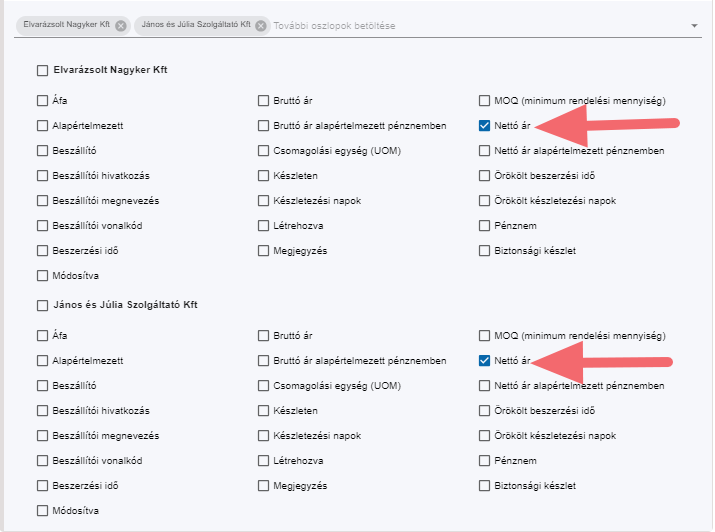Select all columns for János és Júlia Szolgáltató Kft
The height and width of the screenshot is (532, 715).
pyautogui.click(x=42, y=305)
